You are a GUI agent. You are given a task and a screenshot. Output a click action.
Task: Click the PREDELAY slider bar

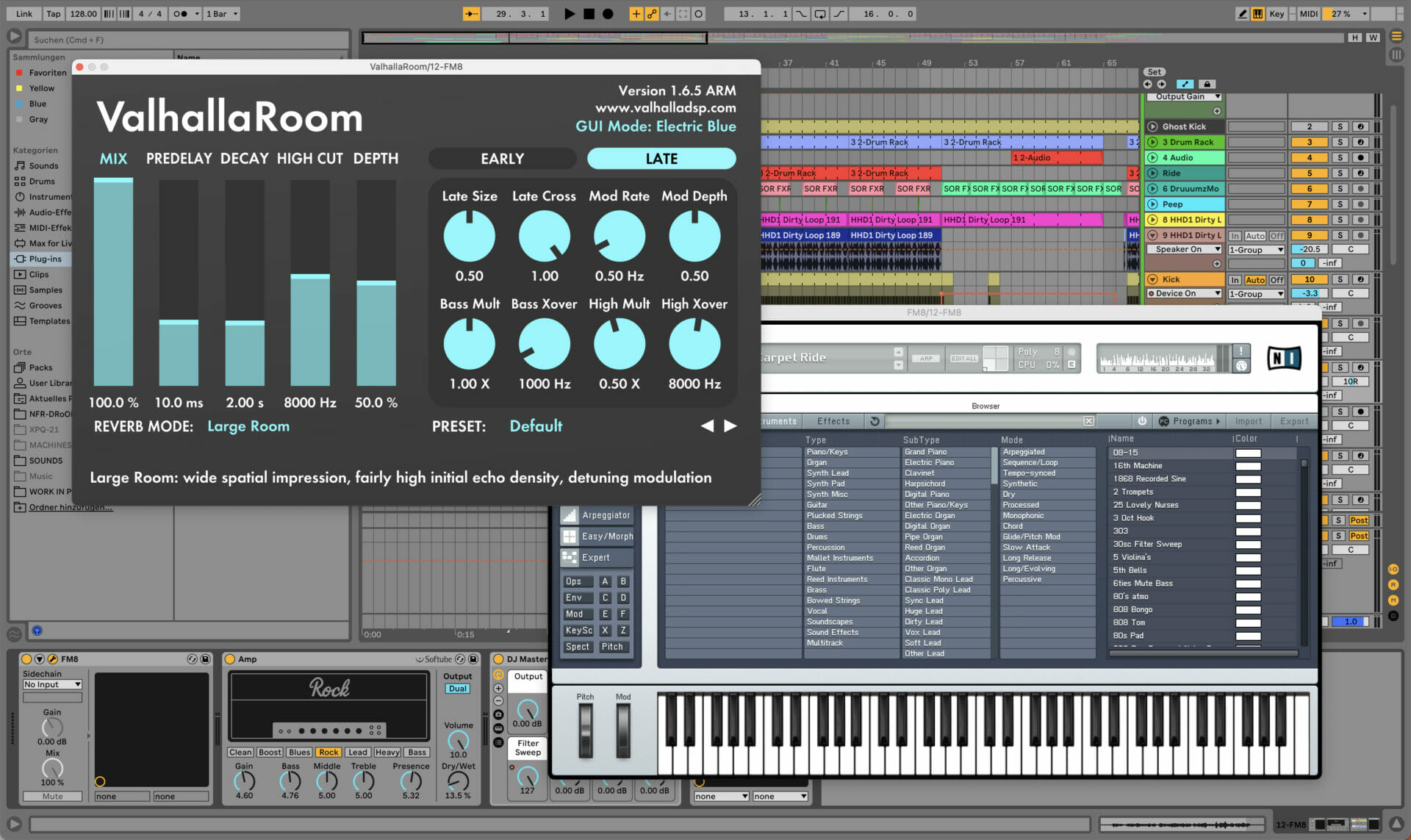[179, 282]
